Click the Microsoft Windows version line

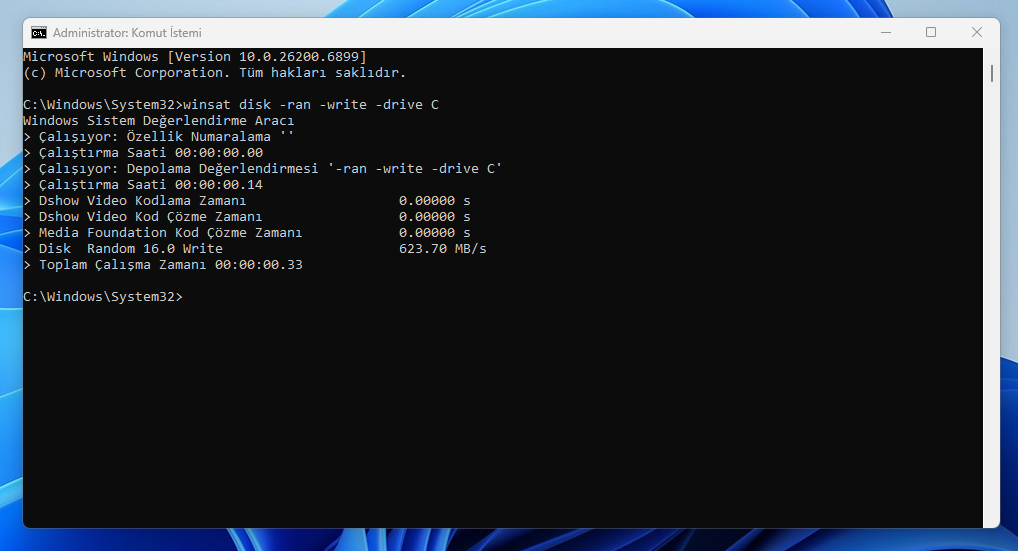[194, 57]
